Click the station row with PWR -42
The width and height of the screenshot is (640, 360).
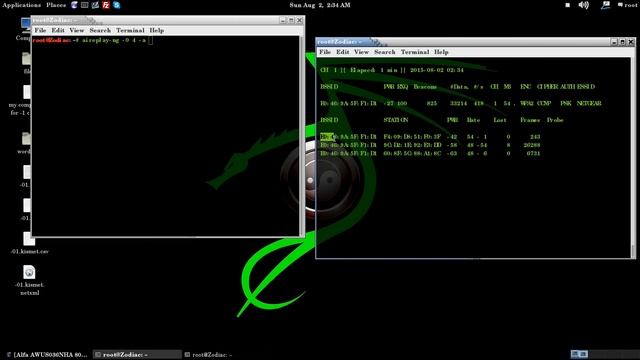[x=430, y=137]
